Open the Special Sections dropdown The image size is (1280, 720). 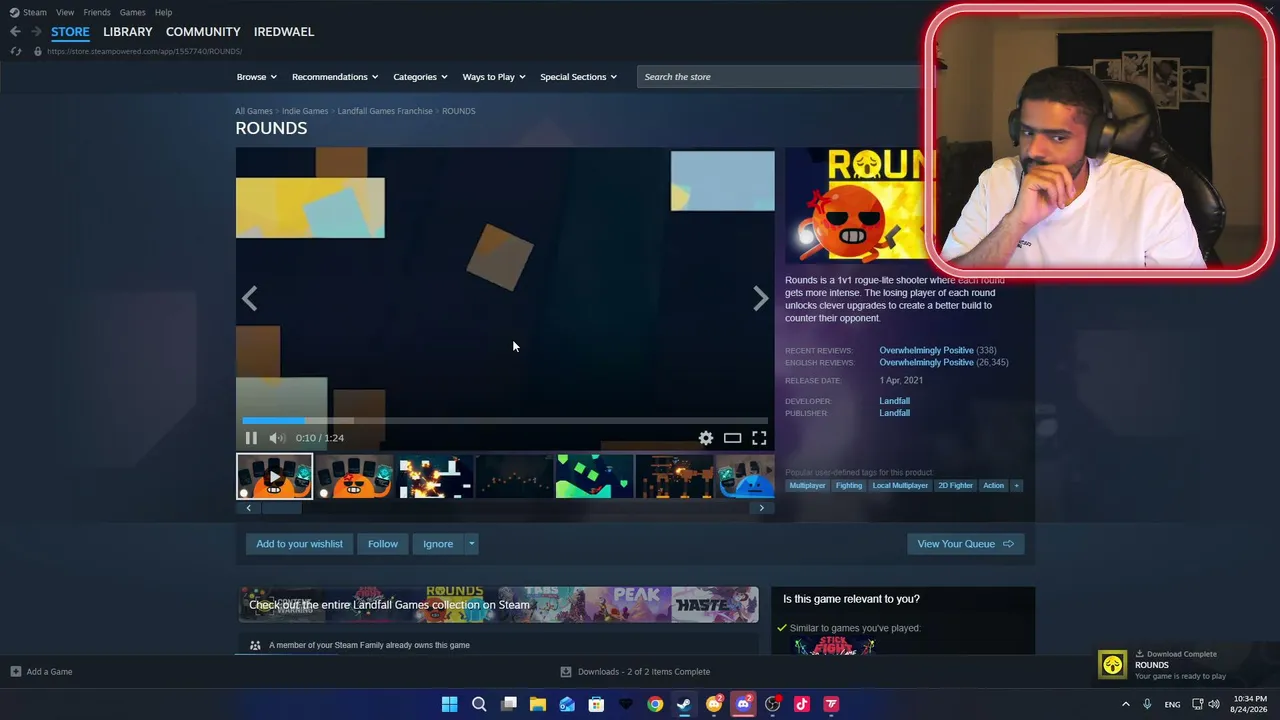coord(579,77)
